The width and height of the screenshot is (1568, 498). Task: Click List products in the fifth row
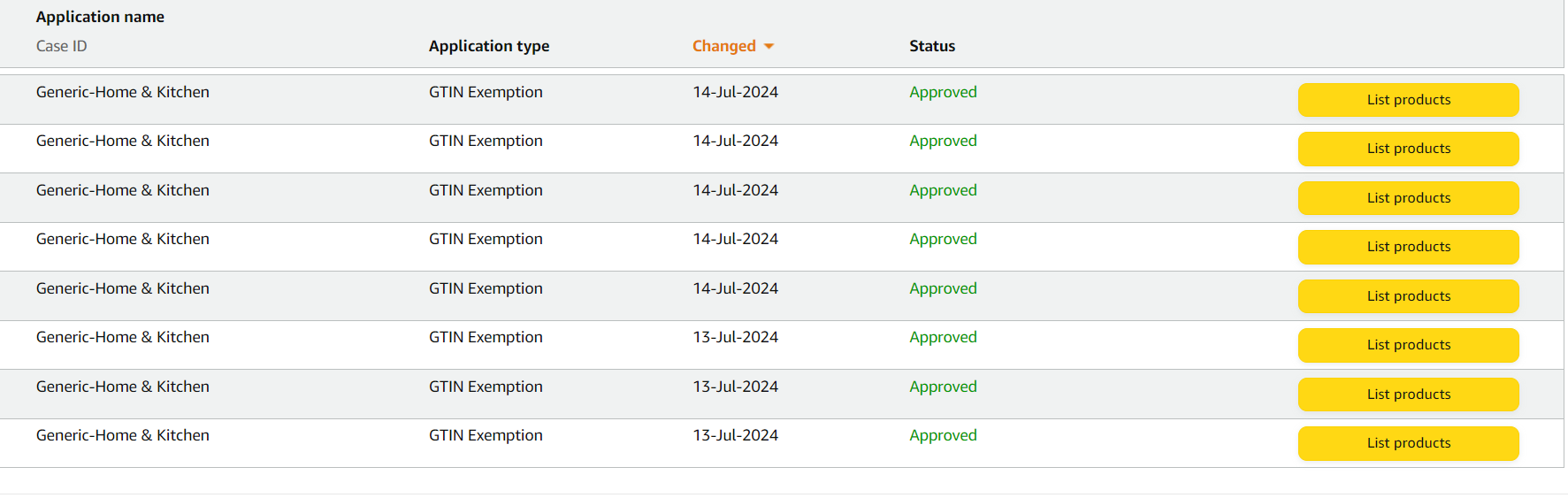click(1408, 296)
